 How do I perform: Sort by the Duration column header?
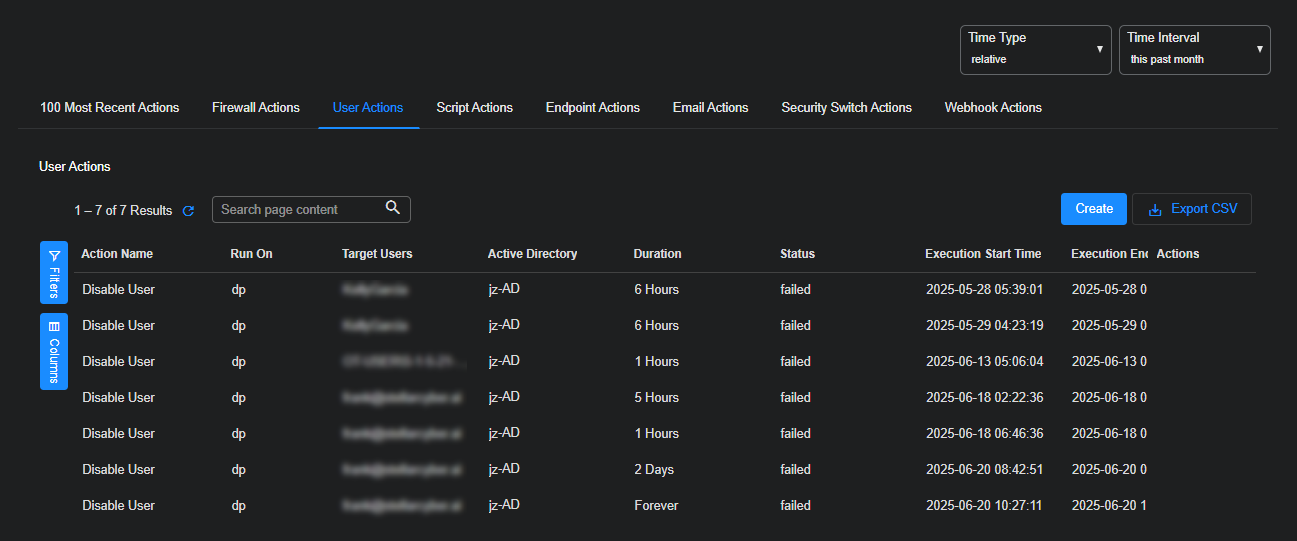tap(657, 254)
